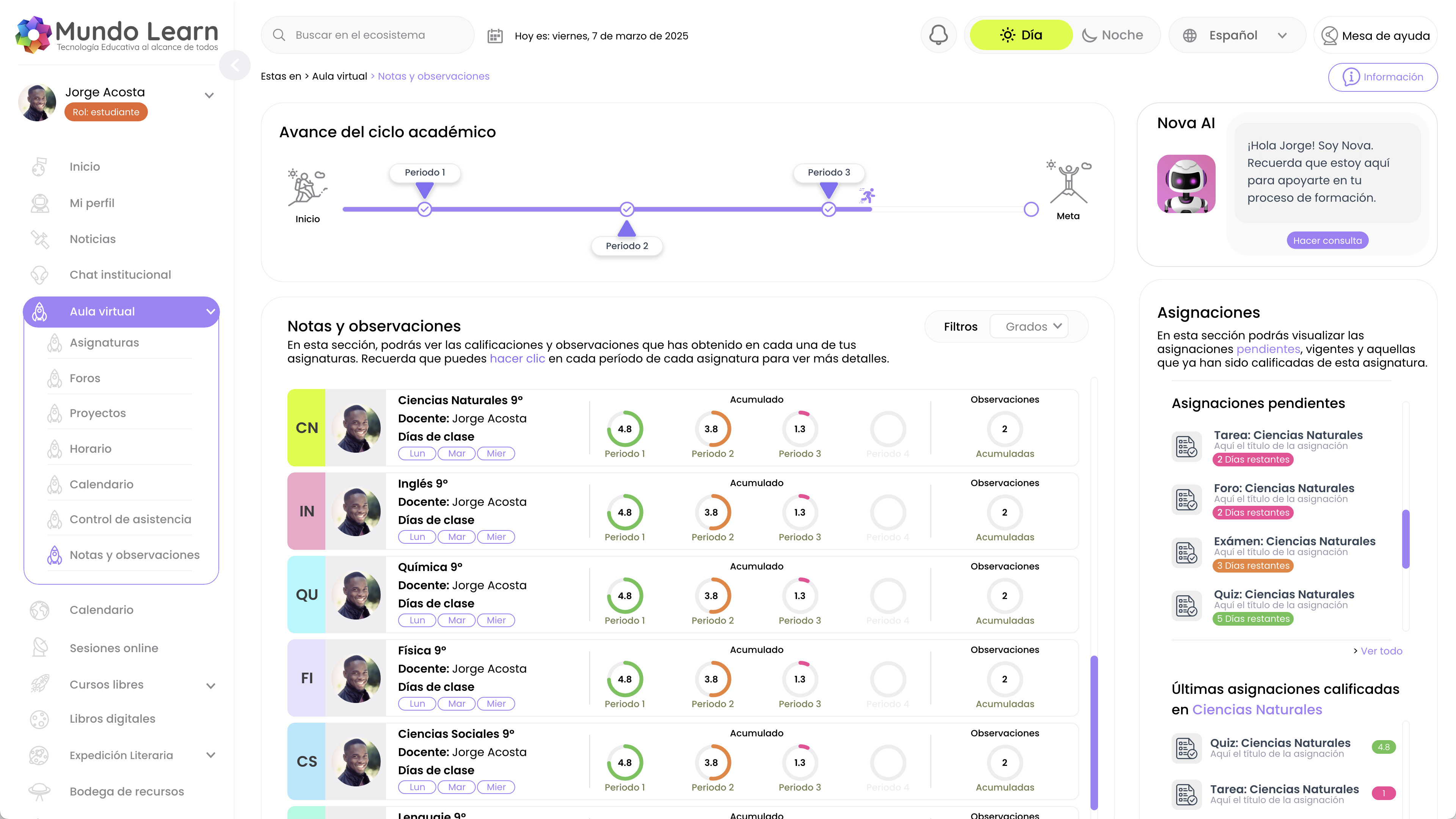1456x819 pixels.
Task: Open the Español language dropdown
Action: [1237, 35]
